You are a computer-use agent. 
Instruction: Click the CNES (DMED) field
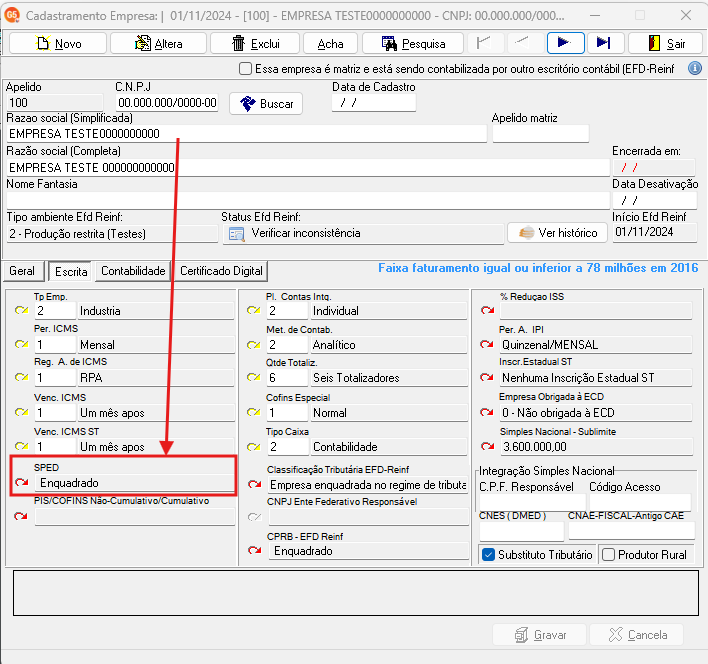522,530
